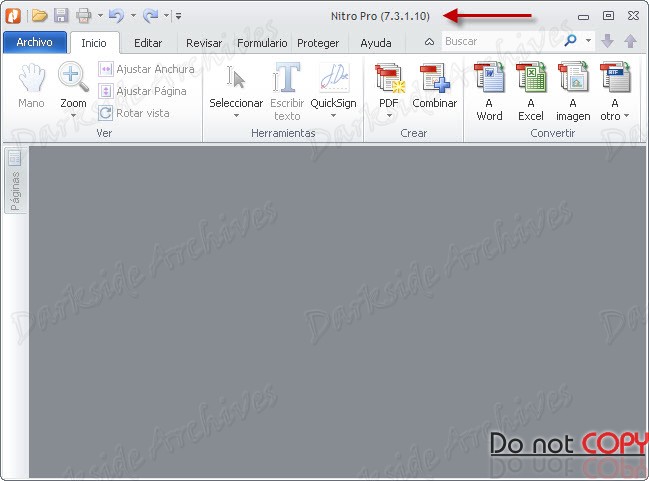Screen dimensions: 649x481
Task: Open the undo history dropdown arrow
Action: [x=133, y=16]
